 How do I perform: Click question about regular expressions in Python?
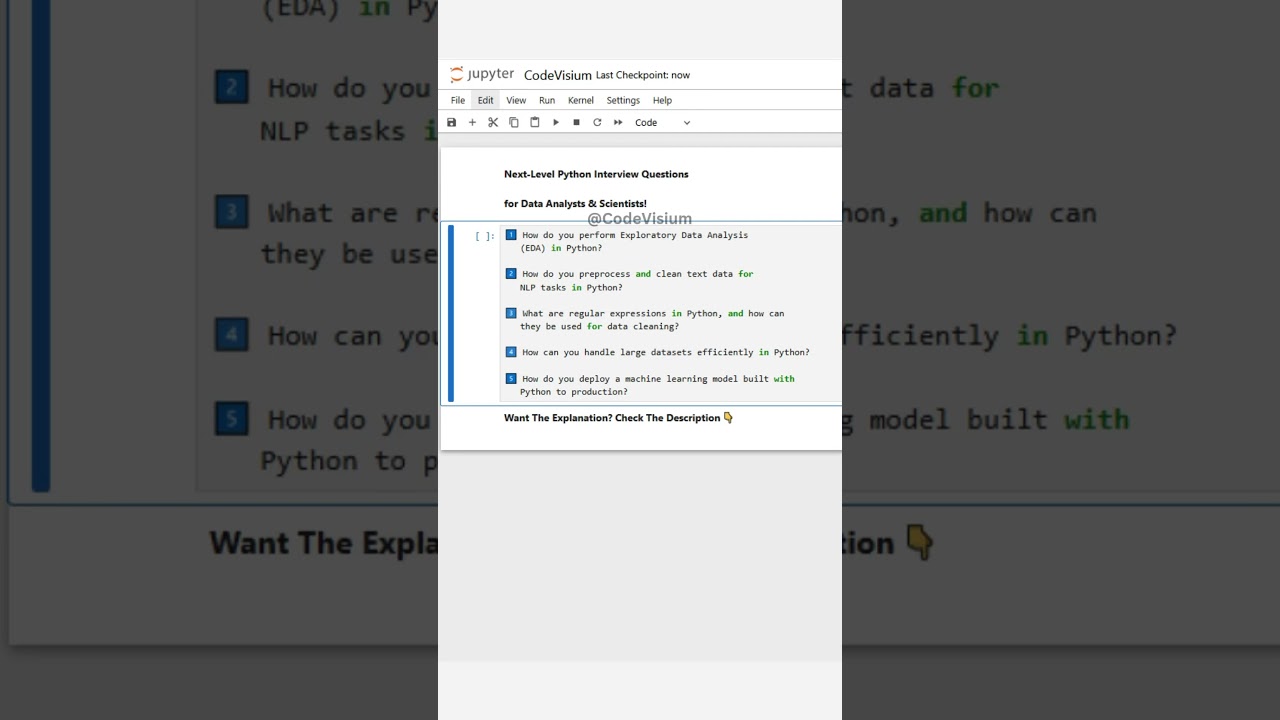[x=652, y=320]
